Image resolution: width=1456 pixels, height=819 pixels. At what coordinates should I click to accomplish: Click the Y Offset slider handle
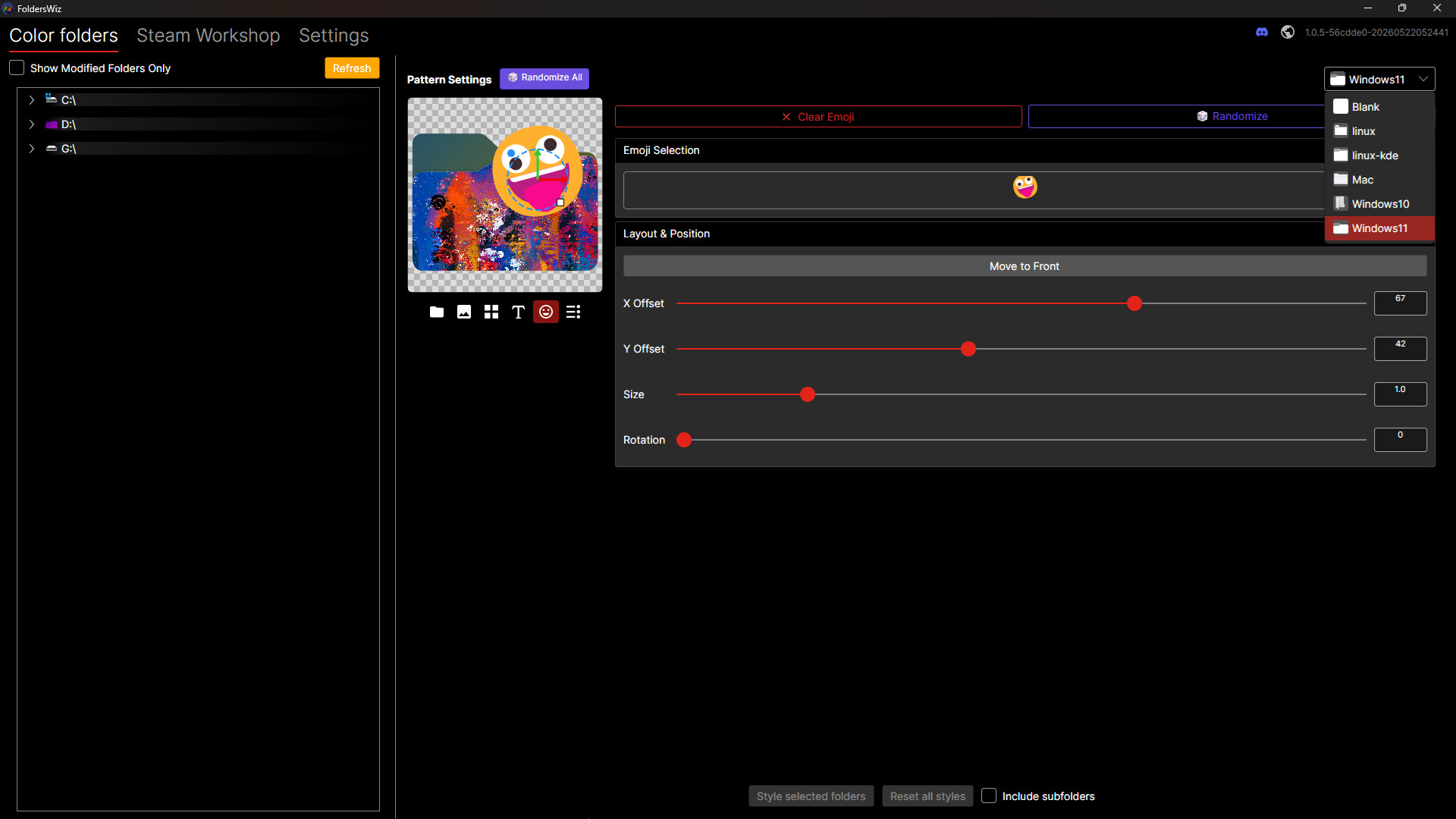click(968, 349)
